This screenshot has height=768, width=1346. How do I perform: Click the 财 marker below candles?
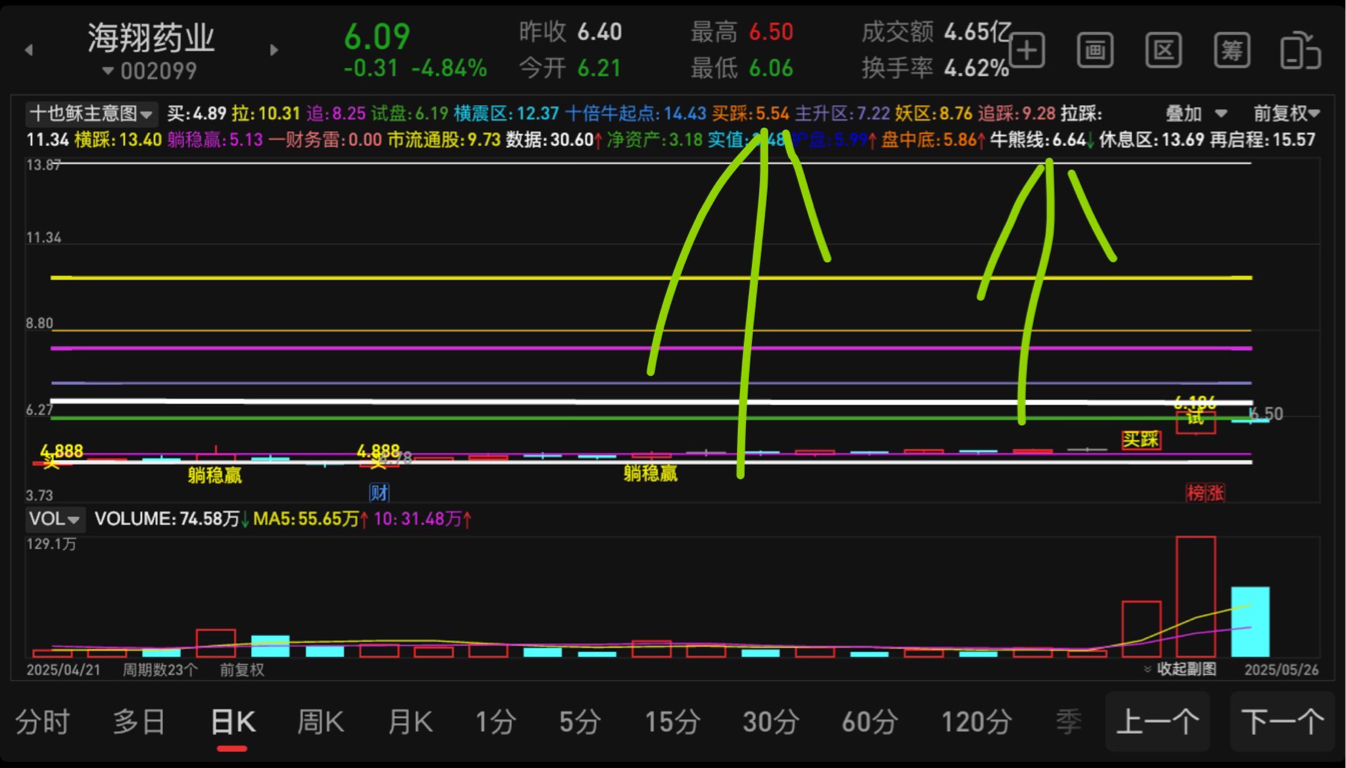379,492
